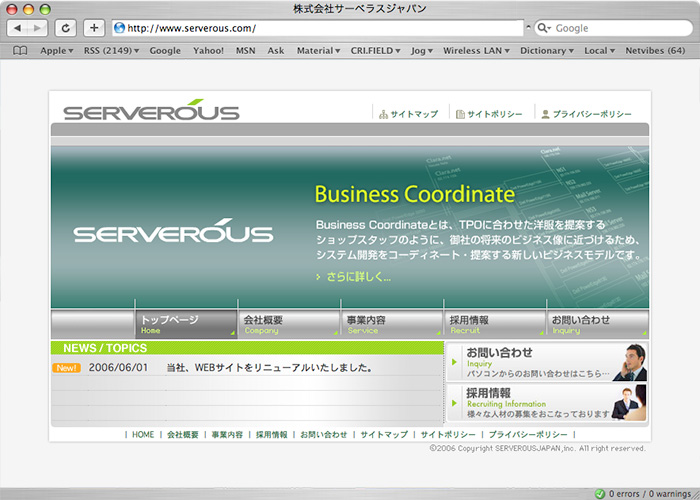Follow the さらに詳しく... link in the banner

(358, 277)
